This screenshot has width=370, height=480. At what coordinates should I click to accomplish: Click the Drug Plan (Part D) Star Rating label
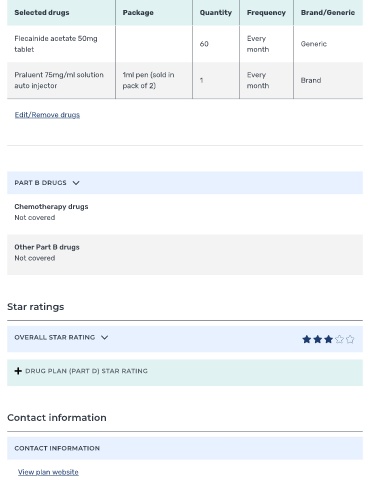click(86, 371)
